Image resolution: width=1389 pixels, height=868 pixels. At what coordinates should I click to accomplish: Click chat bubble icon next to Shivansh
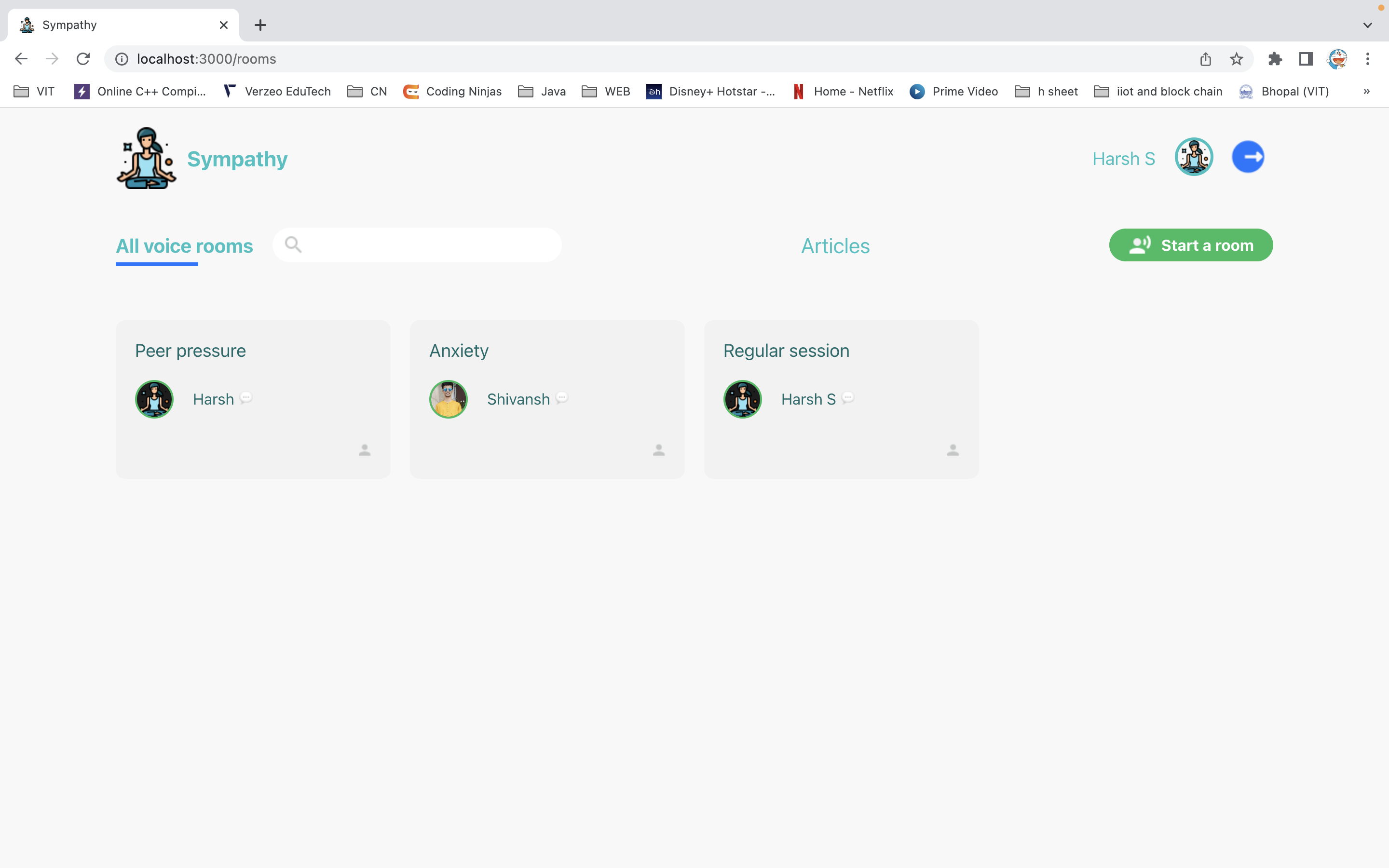coord(562,398)
